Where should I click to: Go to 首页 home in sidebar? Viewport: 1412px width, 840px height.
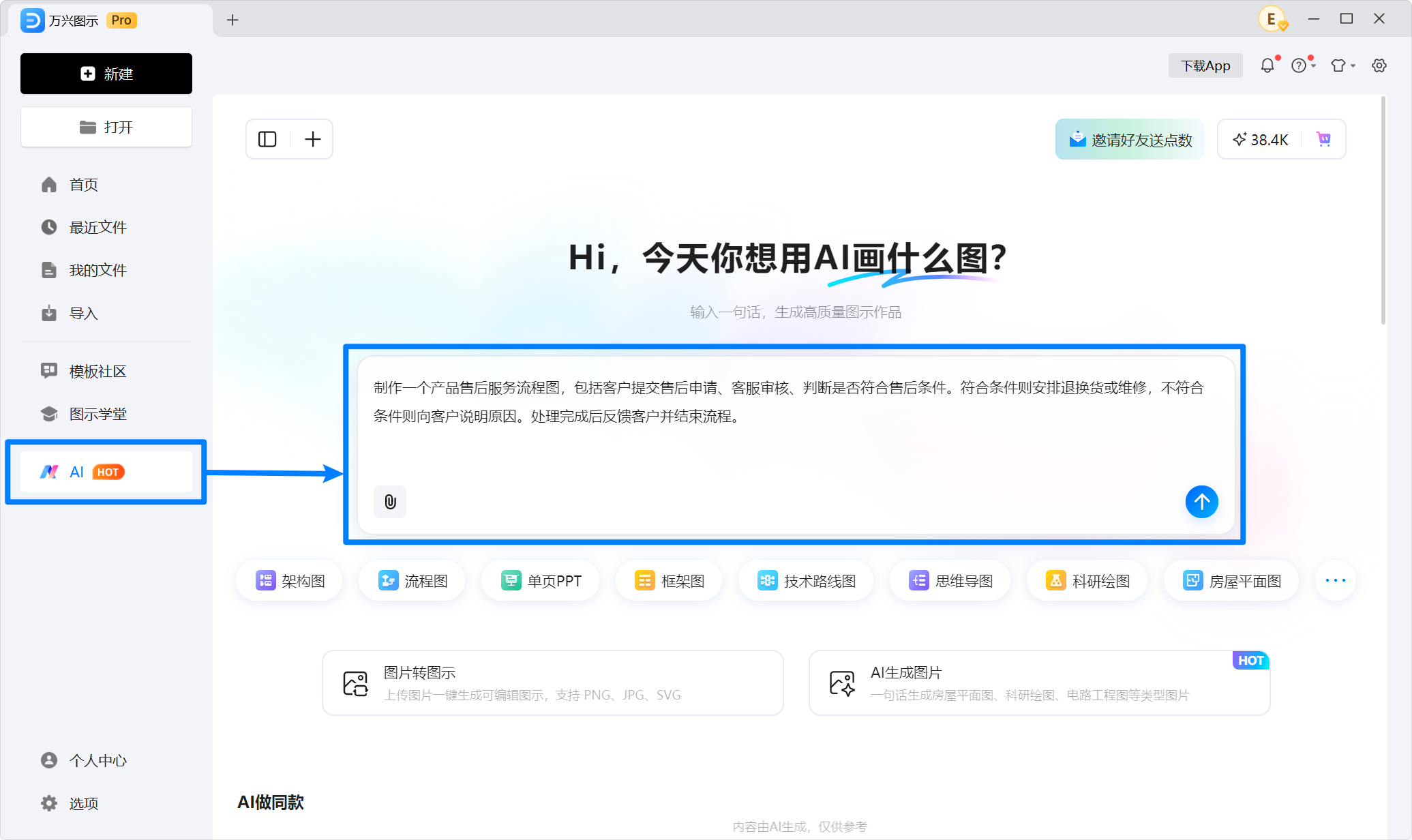pyautogui.click(x=106, y=185)
